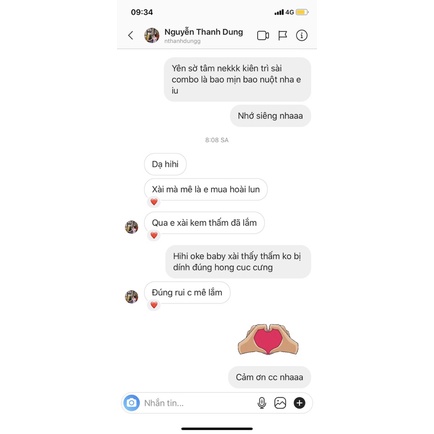Select the heart hands sticker
Image resolution: width=434 pixels, height=434 pixels.
coord(268,339)
